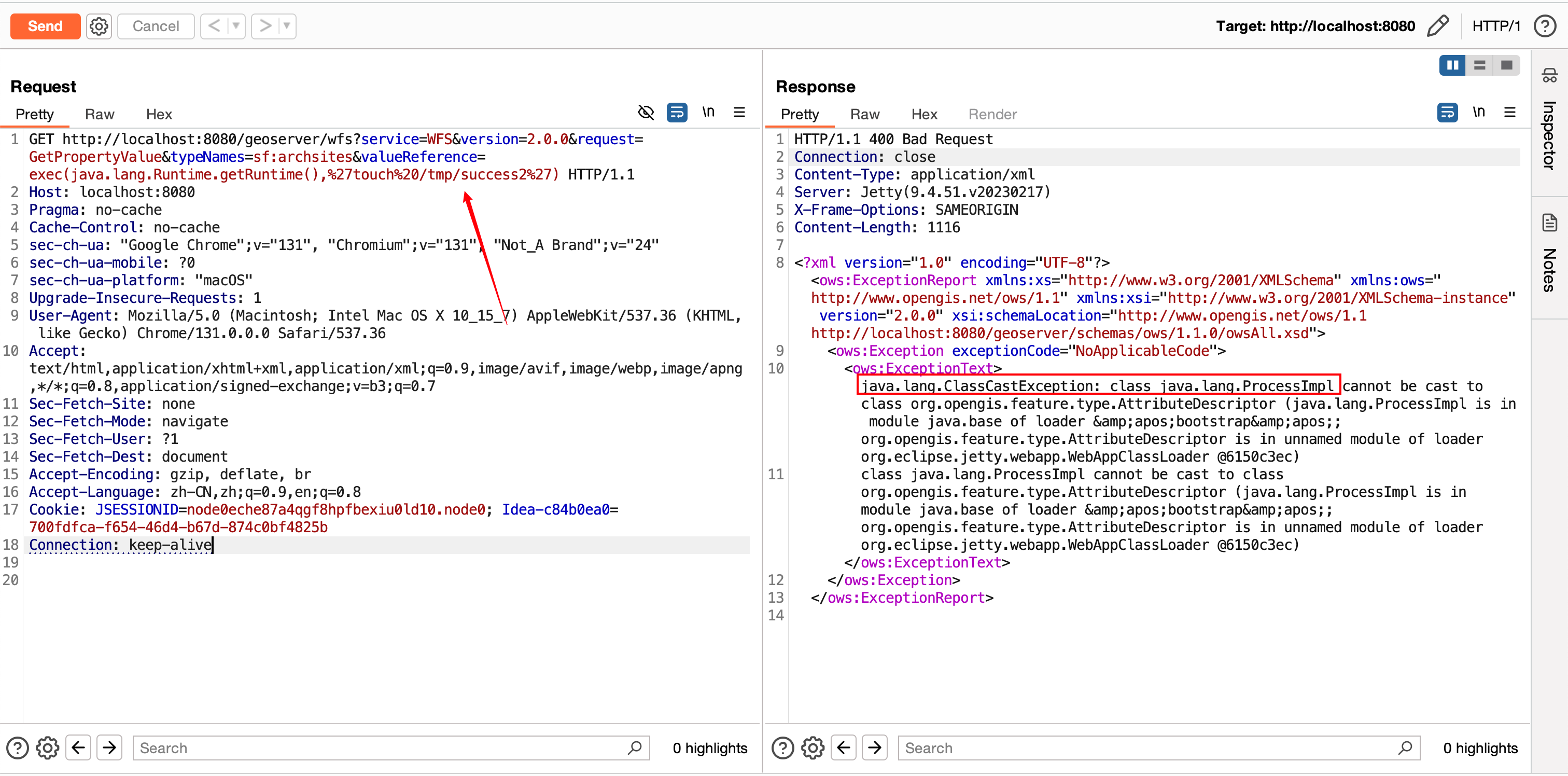Toggle \n newline display in Request

708,112
